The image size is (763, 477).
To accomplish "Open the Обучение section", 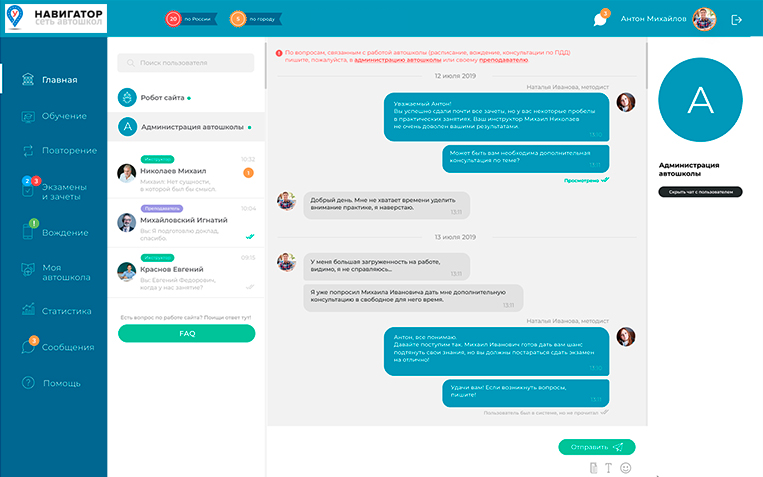I will pyautogui.click(x=54, y=116).
